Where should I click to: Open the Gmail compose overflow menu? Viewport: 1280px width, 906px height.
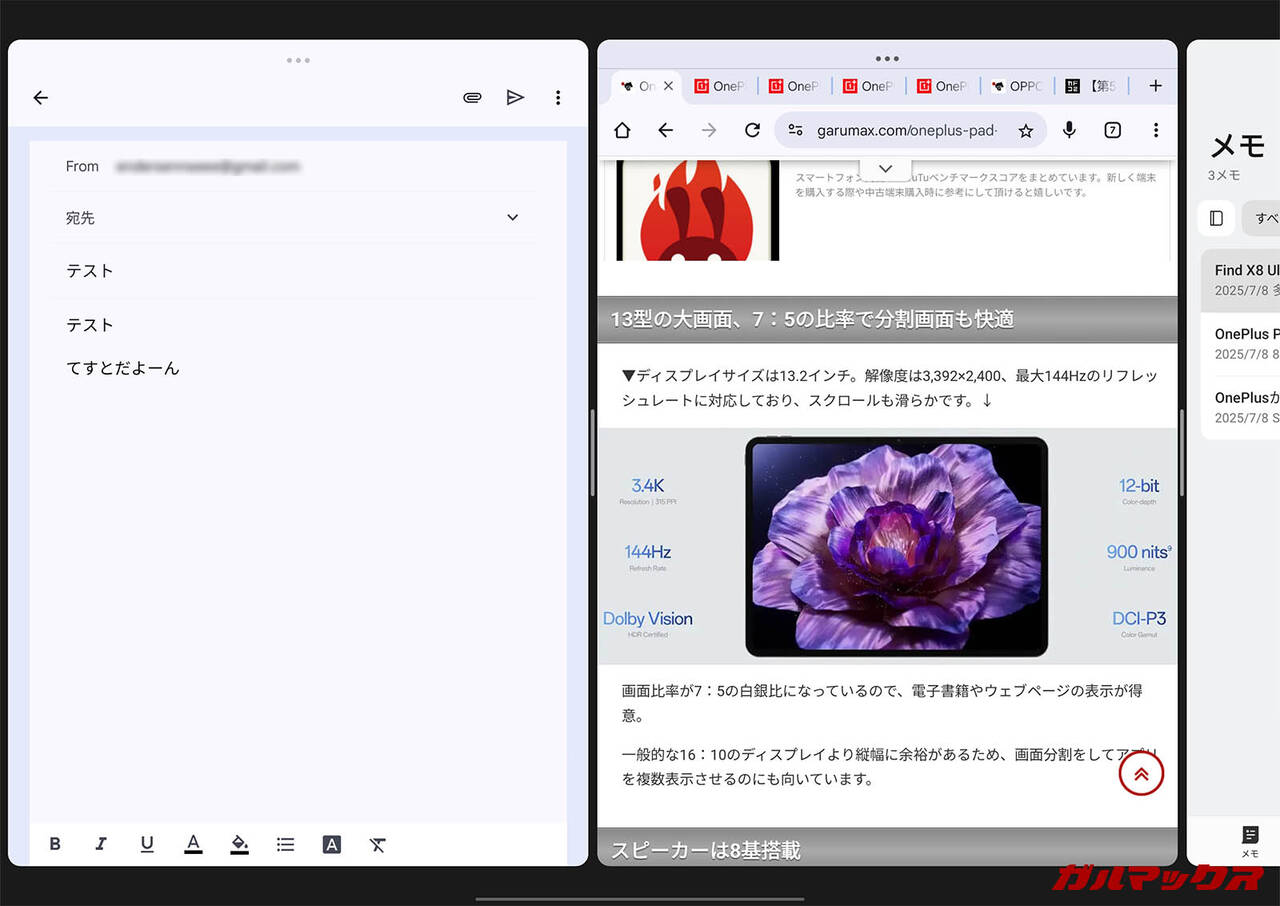click(558, 97)
